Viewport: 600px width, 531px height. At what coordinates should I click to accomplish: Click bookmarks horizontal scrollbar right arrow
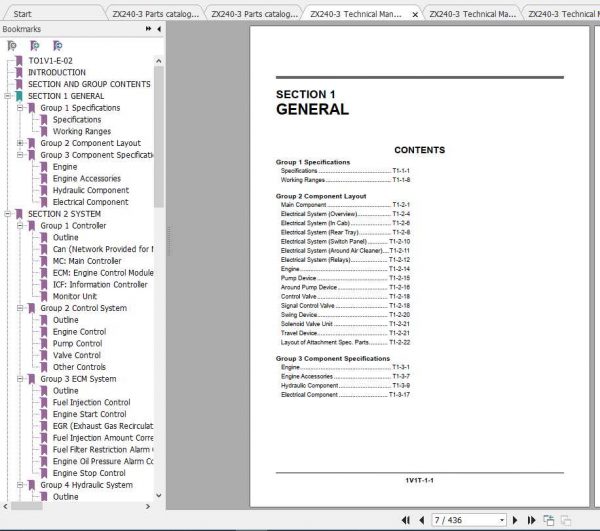[x=148, y=507]
